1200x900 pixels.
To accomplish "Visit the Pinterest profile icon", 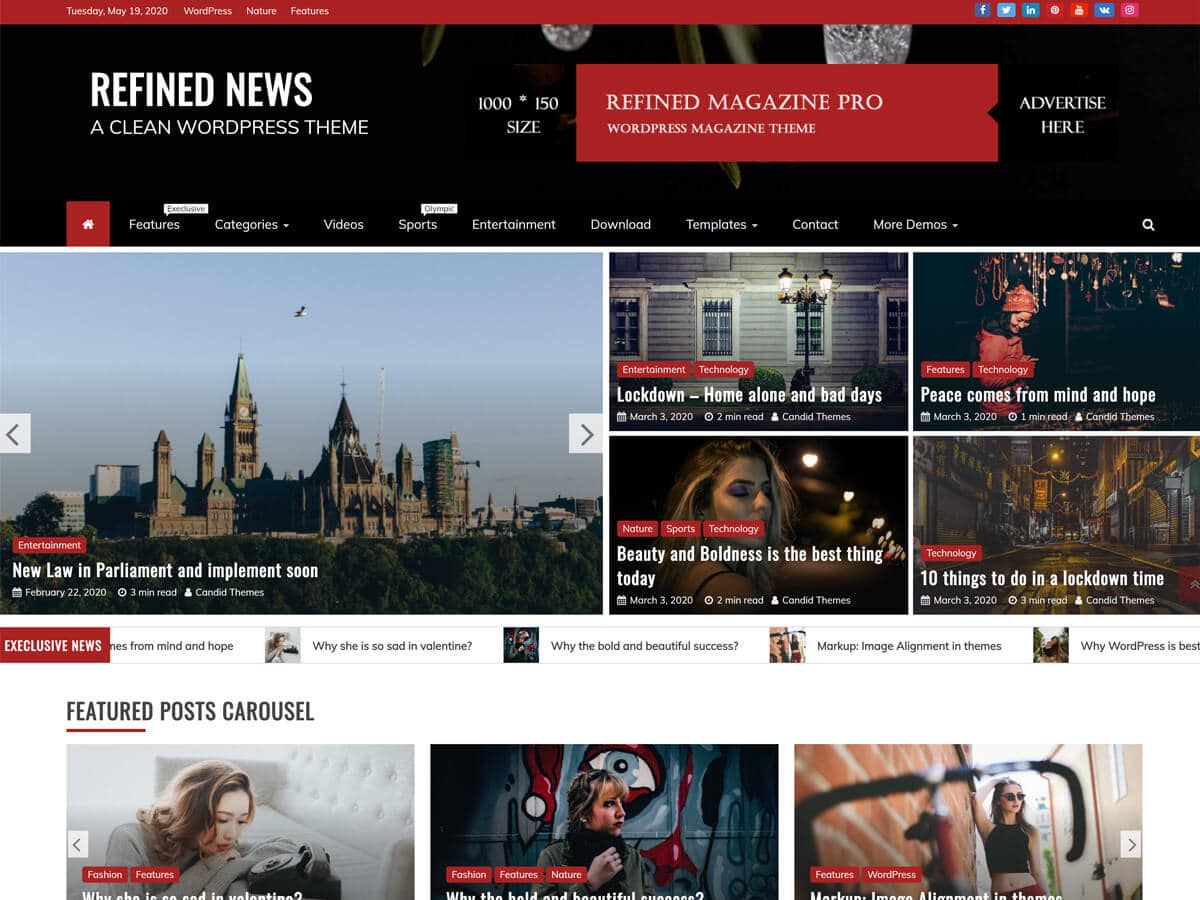I will point(1055,11).
